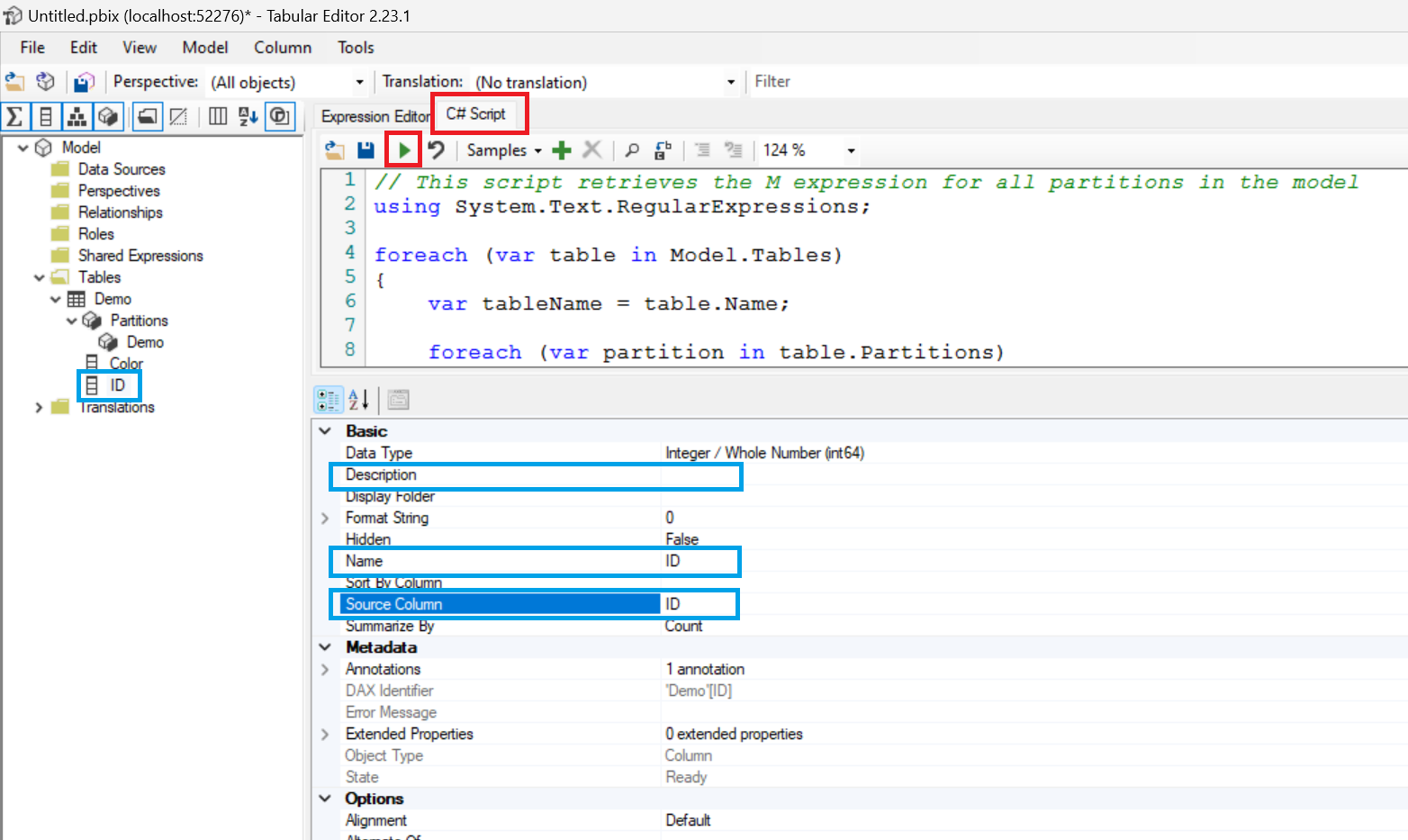Click the undo arrow in the script toolbar

pos(437,150)
